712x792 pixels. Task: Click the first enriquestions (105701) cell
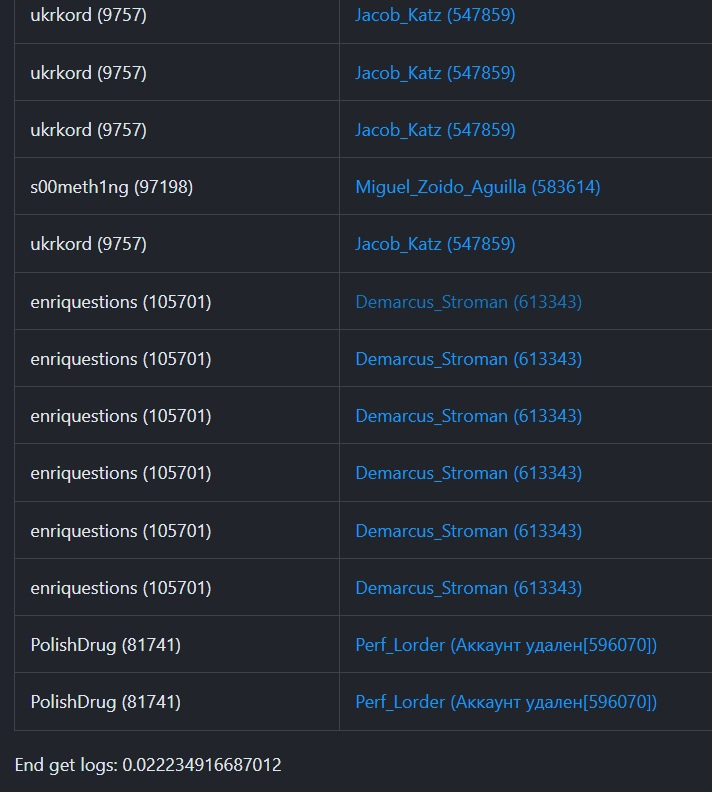click(120, 301)
